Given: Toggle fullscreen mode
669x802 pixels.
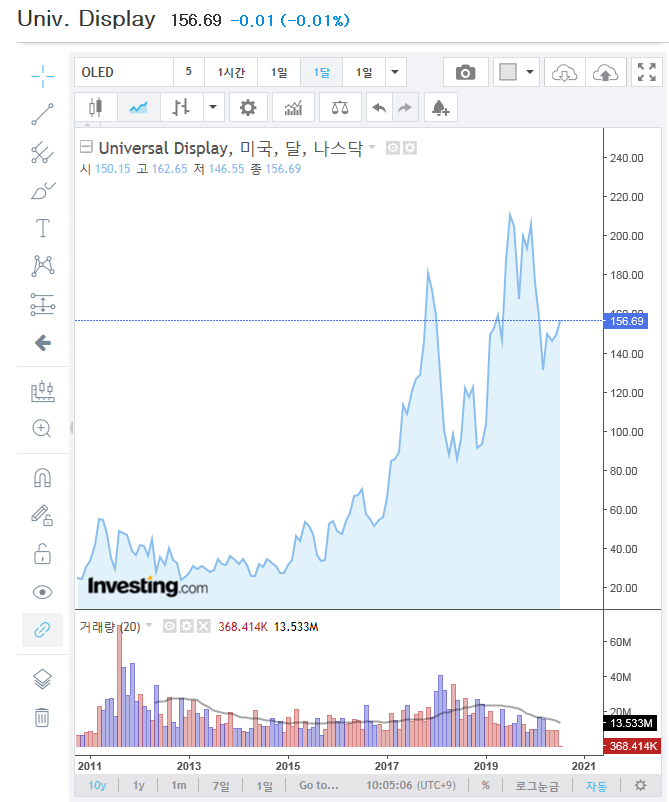Looking at the screenshot, I should [647, 72].
